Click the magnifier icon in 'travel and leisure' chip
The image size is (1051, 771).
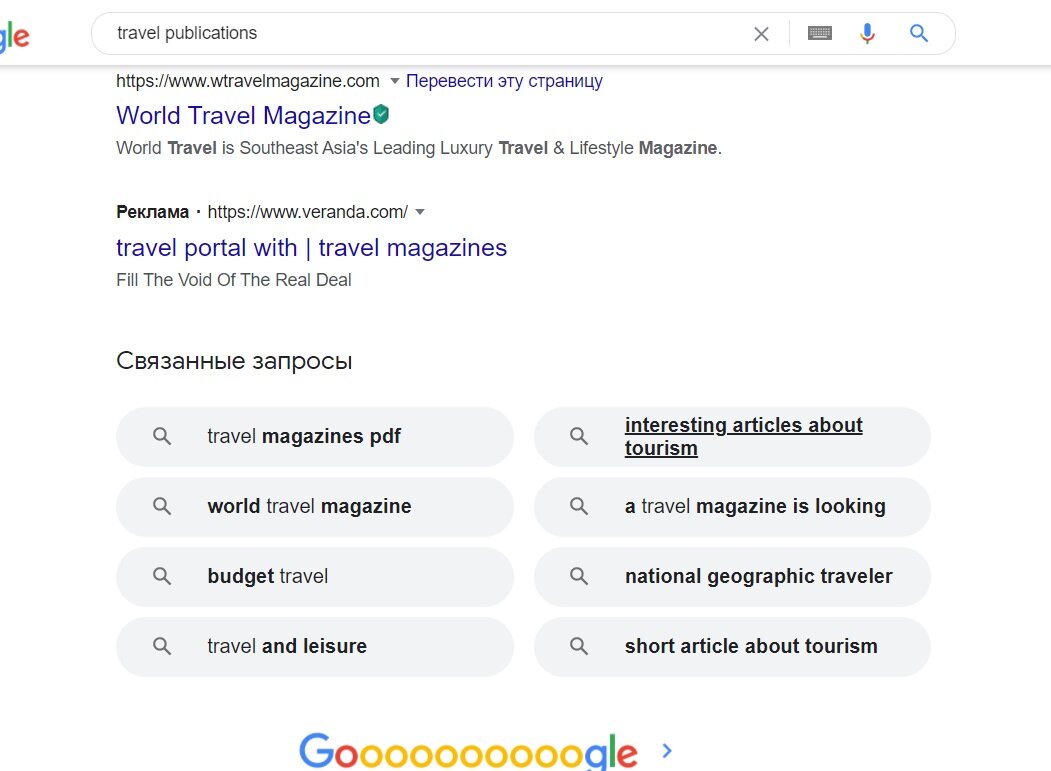pyautogui.click(x=162, y=646)
